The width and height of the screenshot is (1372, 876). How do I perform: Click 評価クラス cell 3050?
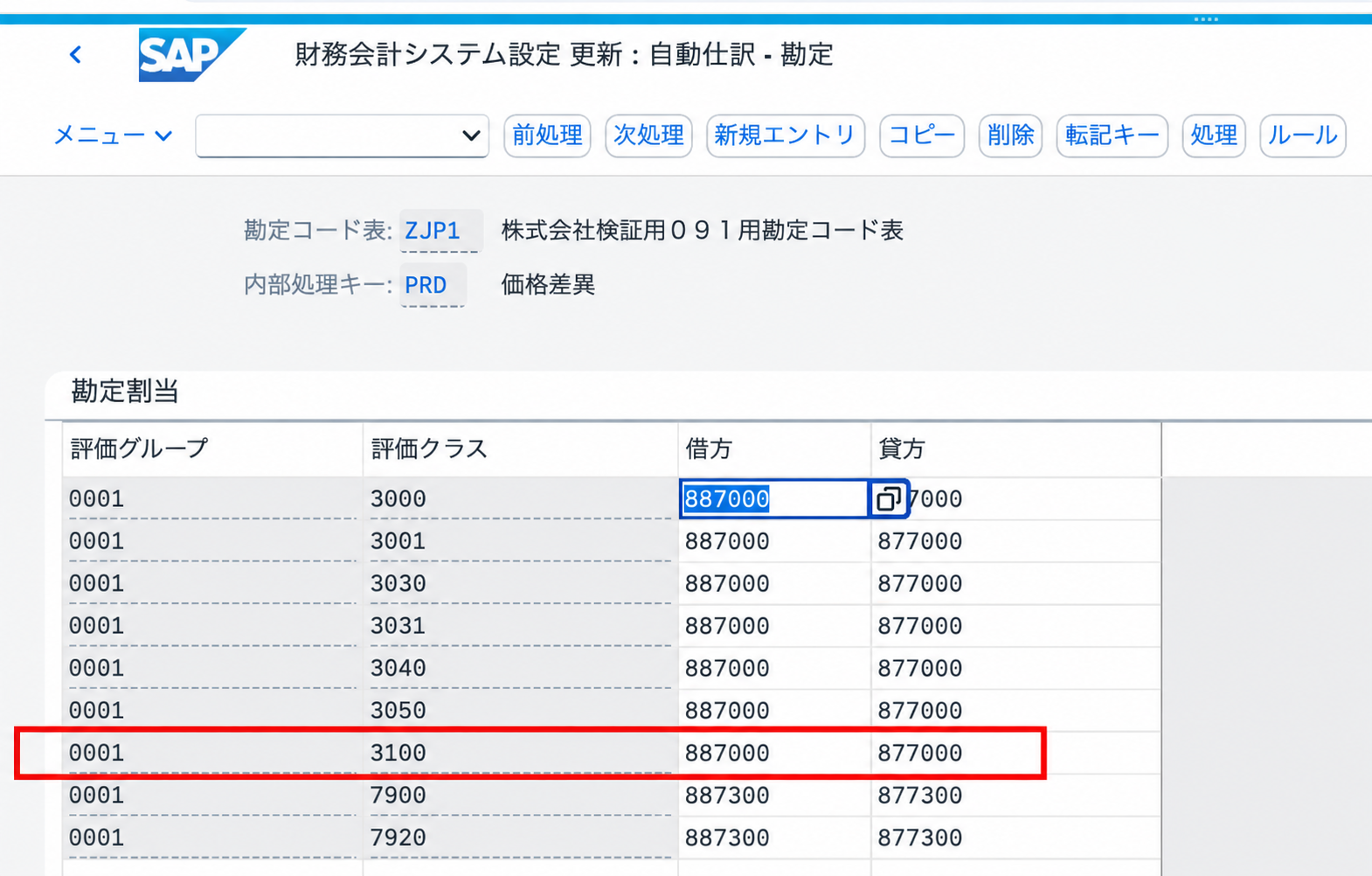coord(520,711)
